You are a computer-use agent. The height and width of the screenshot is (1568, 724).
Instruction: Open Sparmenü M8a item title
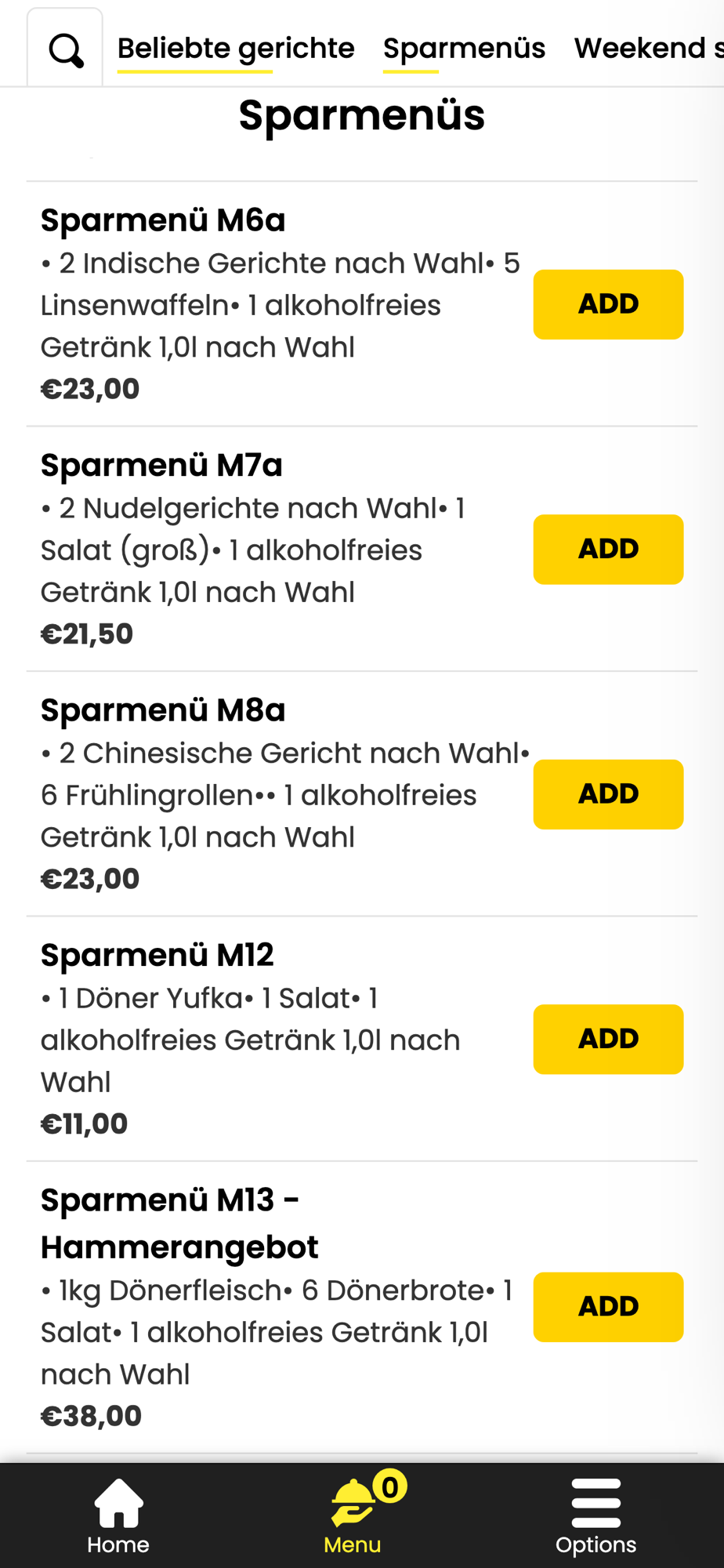pos(163,710)
